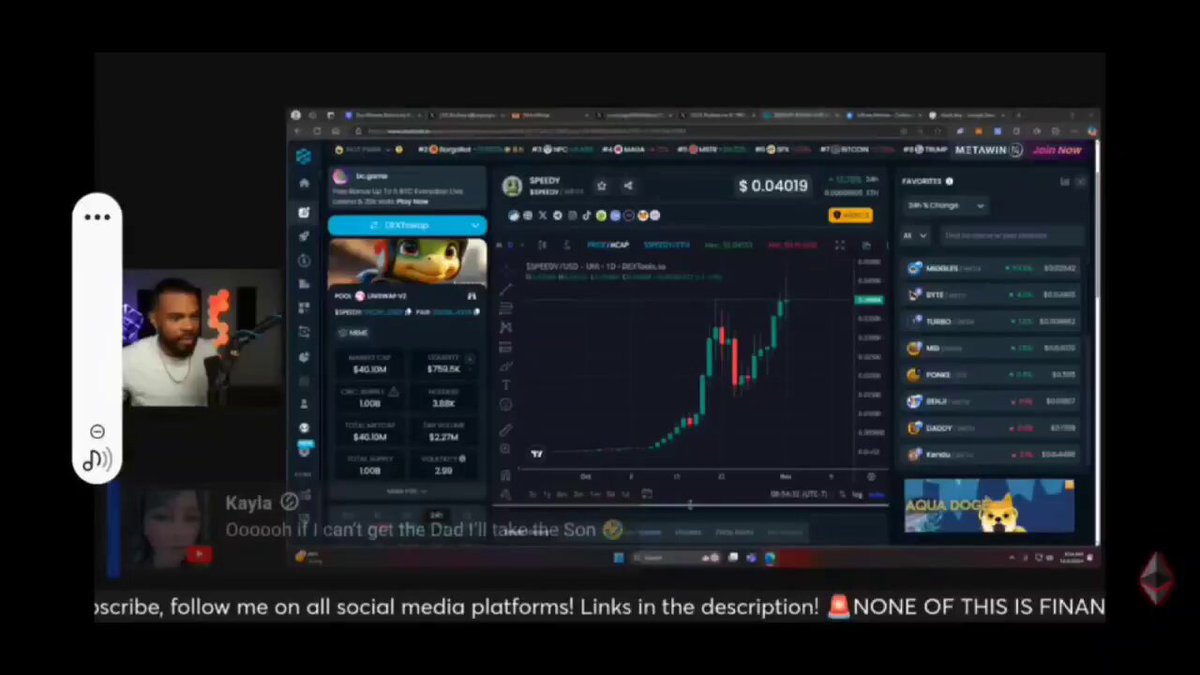This screenshot has height=675, width=1200.
Task: Open the Windows Start button in the taskbar
Action: tap(618, 557)
